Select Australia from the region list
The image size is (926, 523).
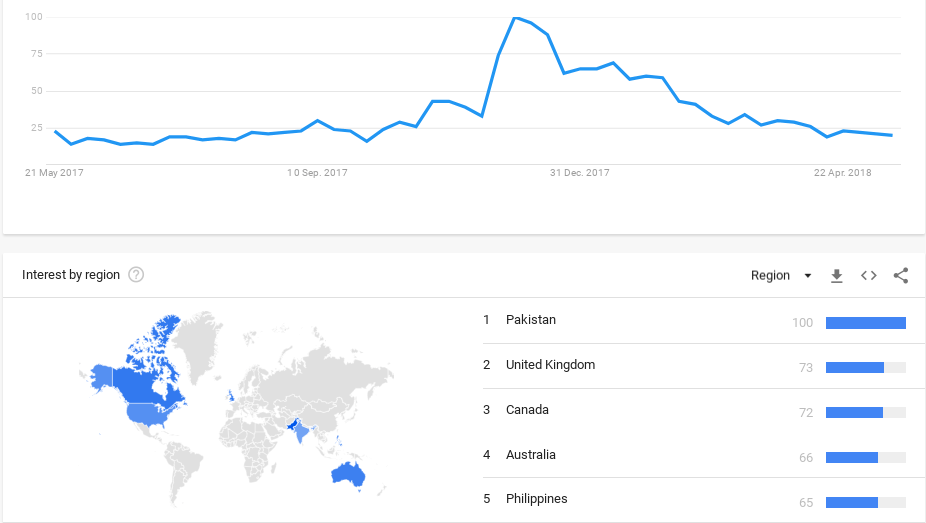530,455
